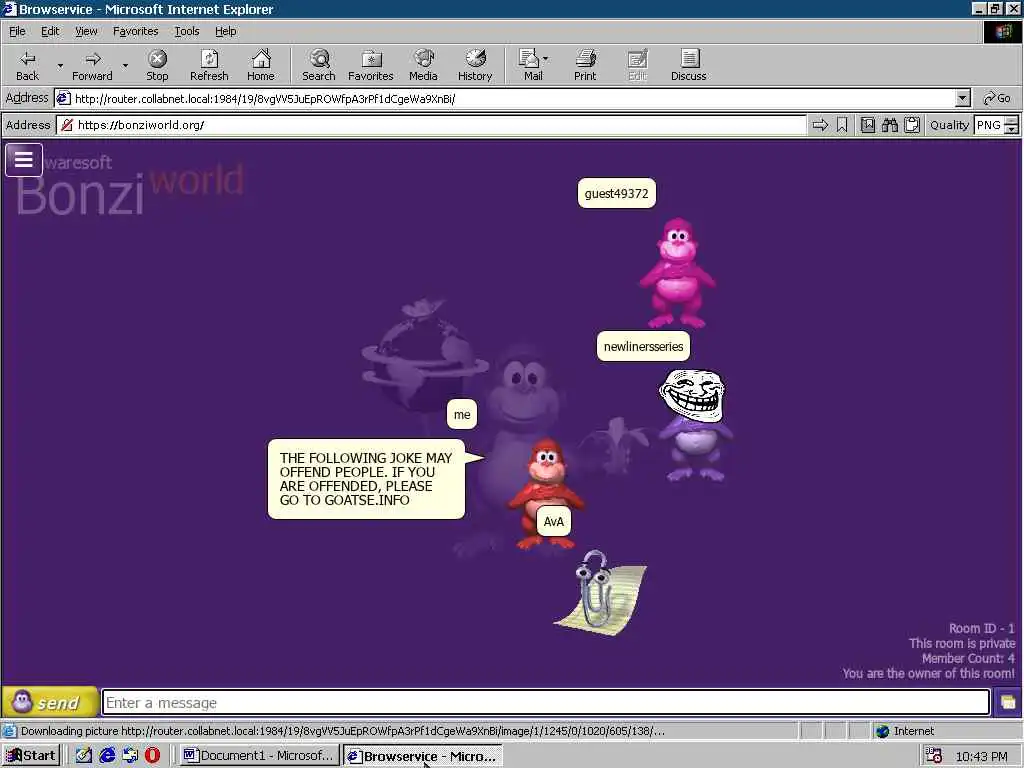
Task: Go to the Home page
Action: coord(261,65)
